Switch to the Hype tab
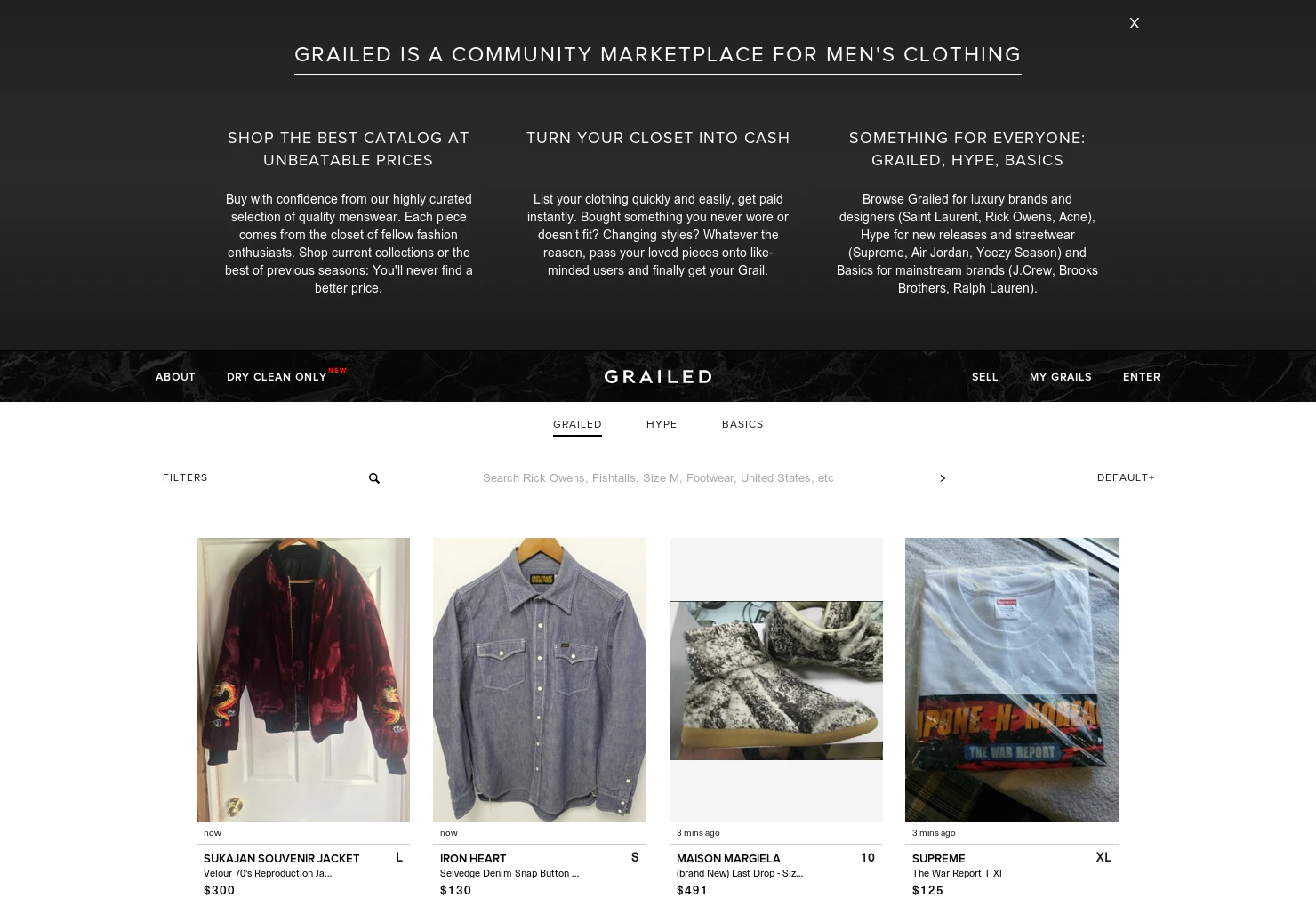The height and width of the screenshot is (922, 1316). (662, 424)
